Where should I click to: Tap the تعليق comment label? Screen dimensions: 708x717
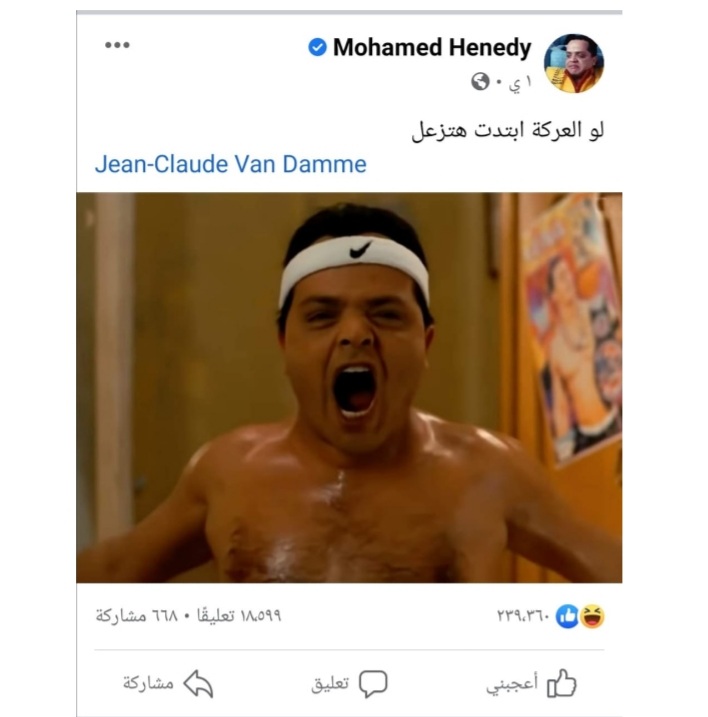coord(330,684)
